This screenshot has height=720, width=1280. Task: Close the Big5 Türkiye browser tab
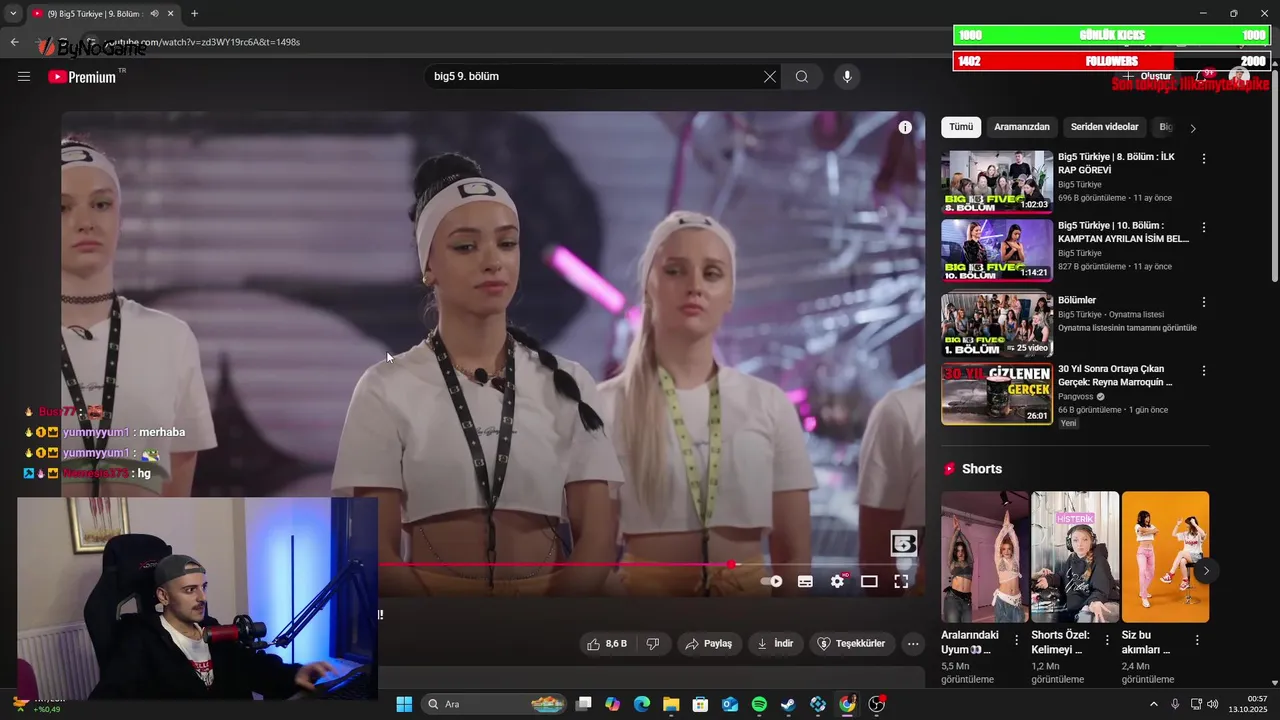point(170,14)
